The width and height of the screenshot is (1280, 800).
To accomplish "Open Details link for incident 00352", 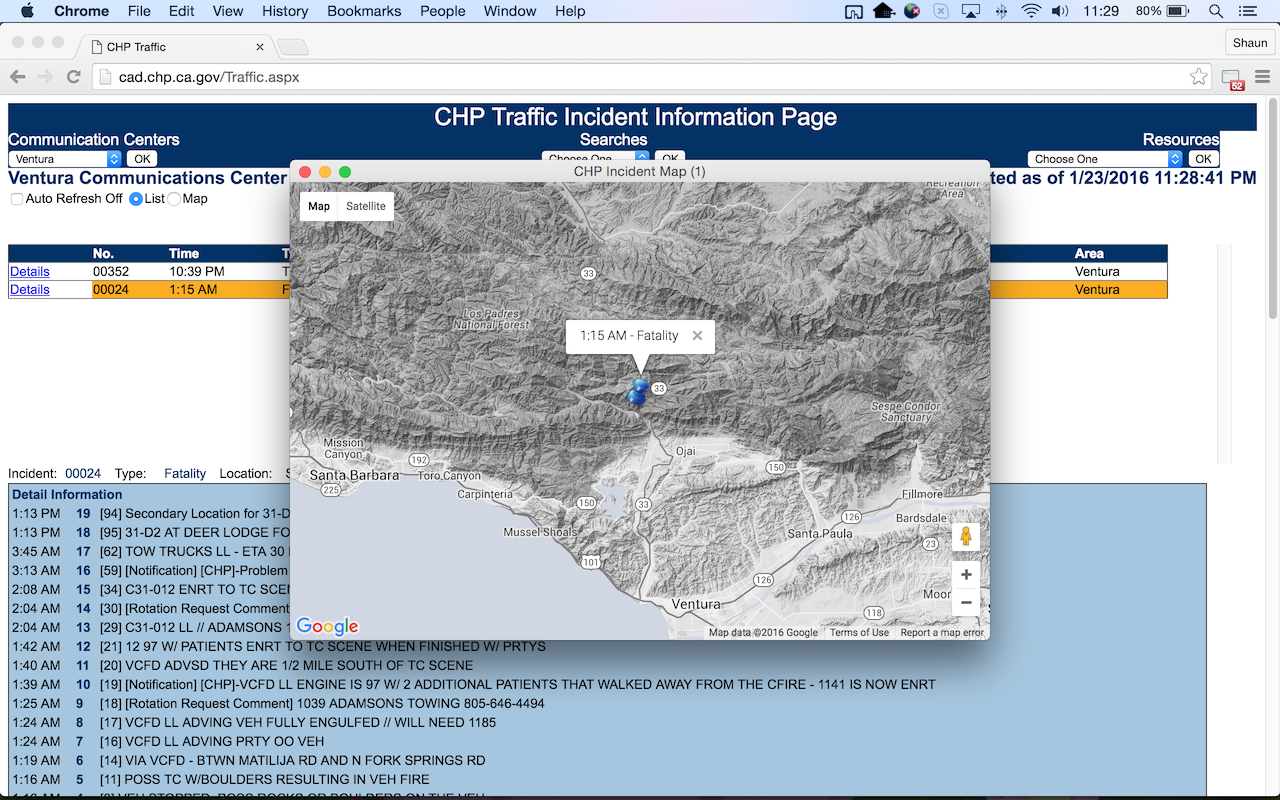I will [29, 271].
